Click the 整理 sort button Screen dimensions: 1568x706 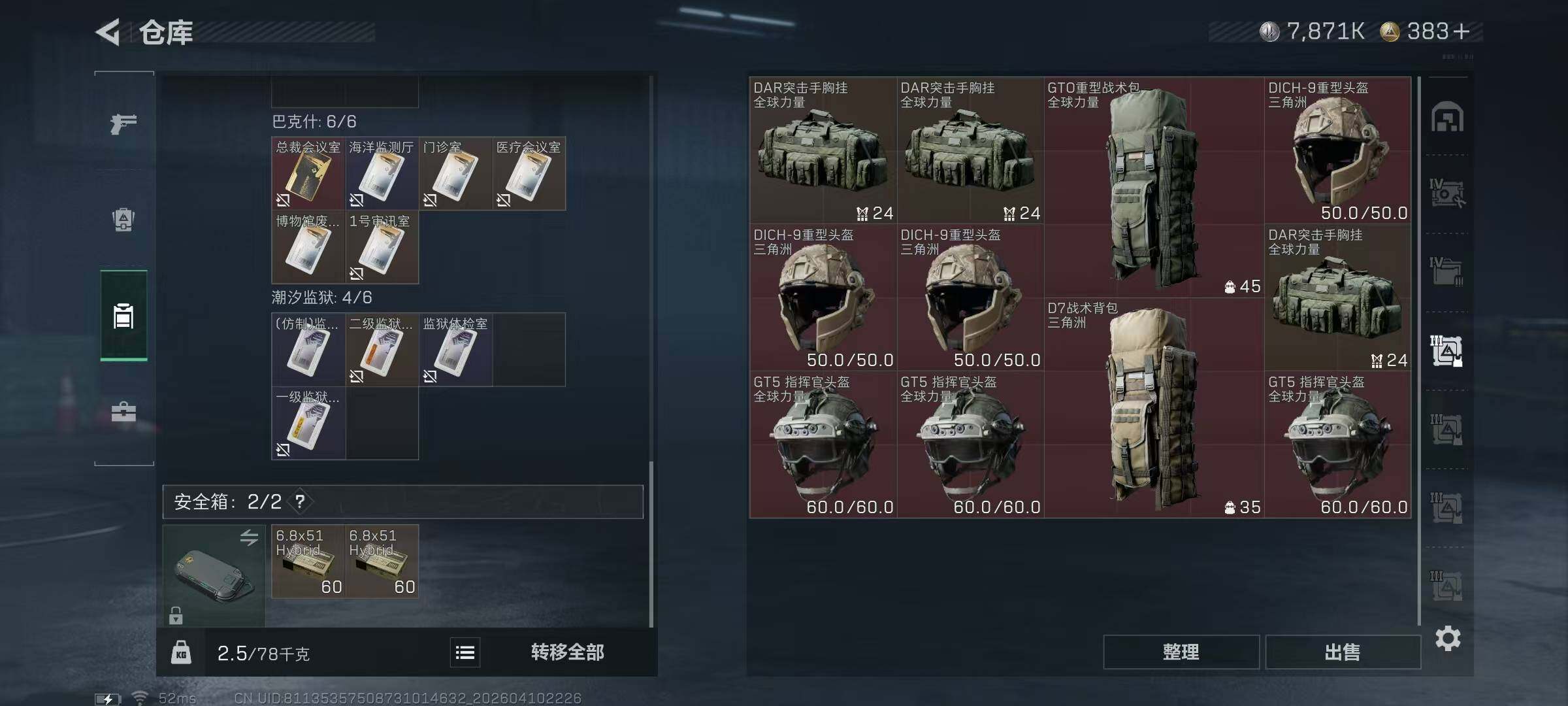coord(1181,652)
